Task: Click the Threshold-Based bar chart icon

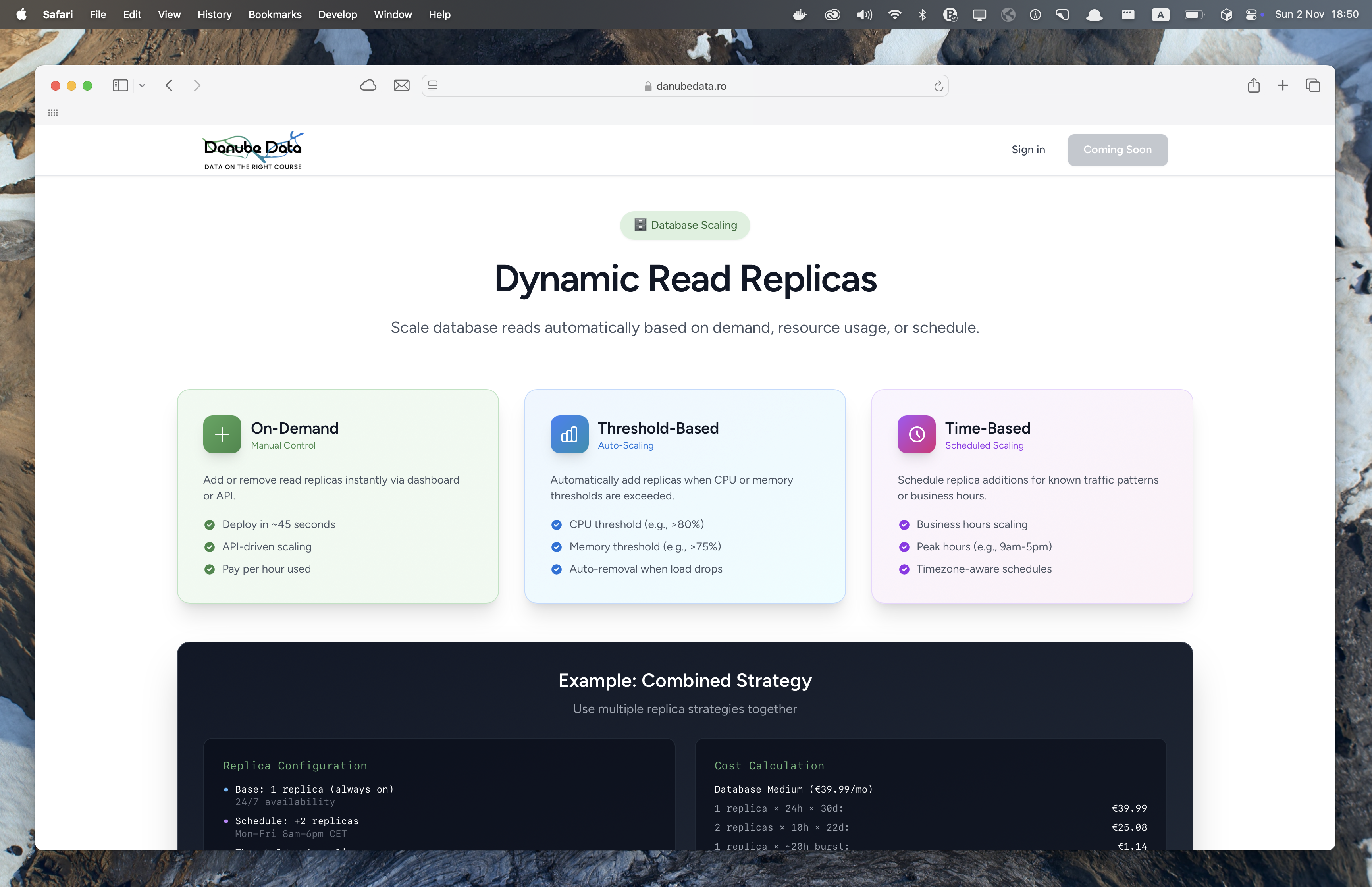Action: click(569, 434)
